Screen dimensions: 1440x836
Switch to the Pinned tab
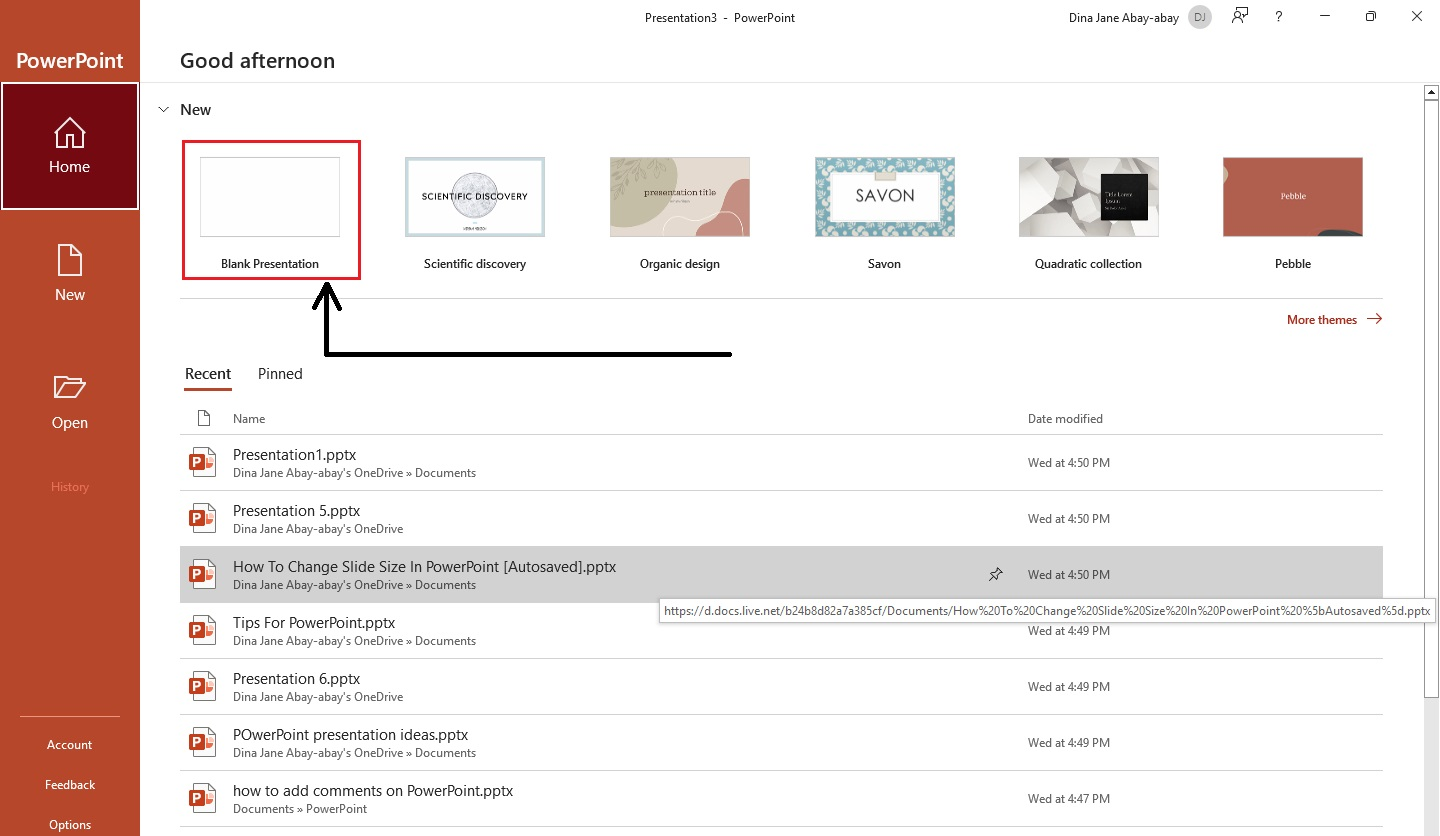click(279, 373)
